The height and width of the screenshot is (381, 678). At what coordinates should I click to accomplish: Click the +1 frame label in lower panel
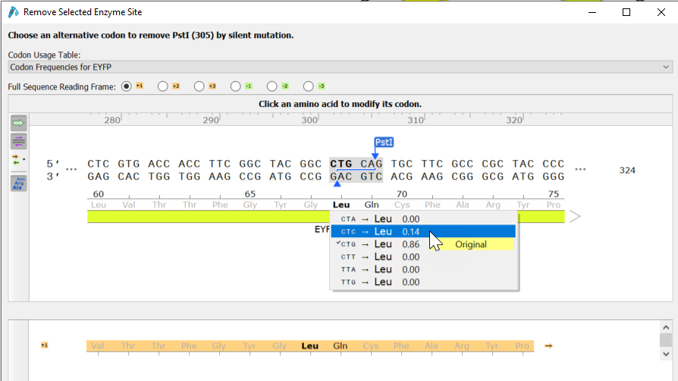[44, 345]
